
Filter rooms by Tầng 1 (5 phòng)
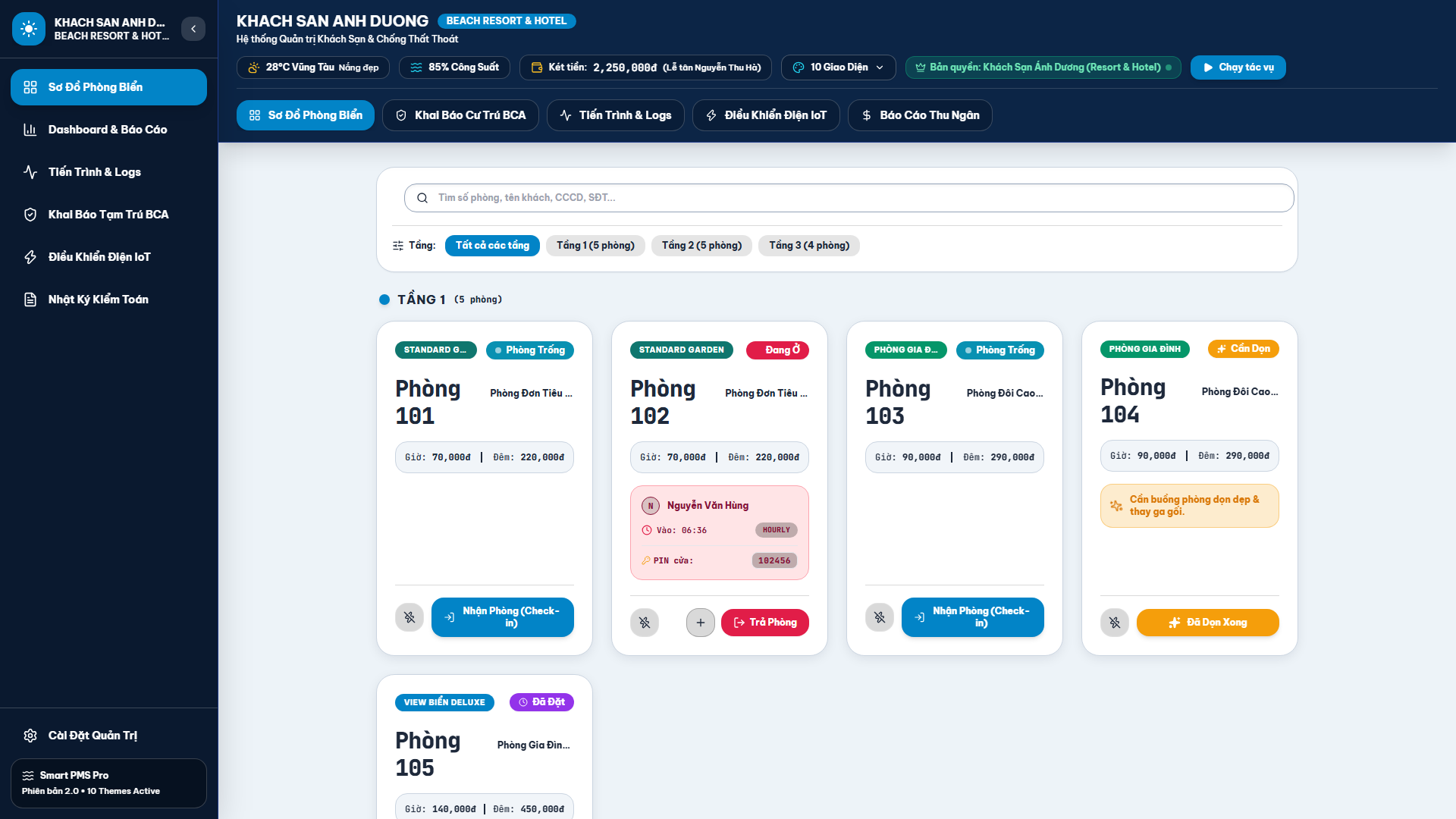point(595,246)
